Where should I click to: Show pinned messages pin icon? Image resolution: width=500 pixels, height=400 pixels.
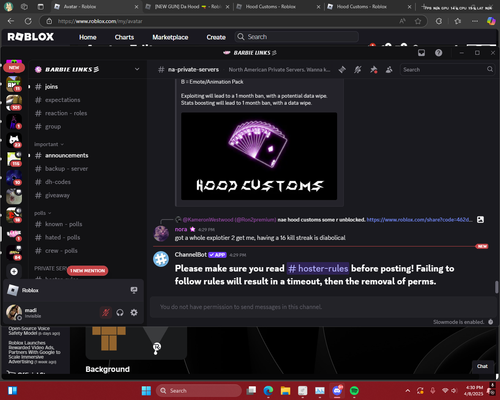coord(373,70)
